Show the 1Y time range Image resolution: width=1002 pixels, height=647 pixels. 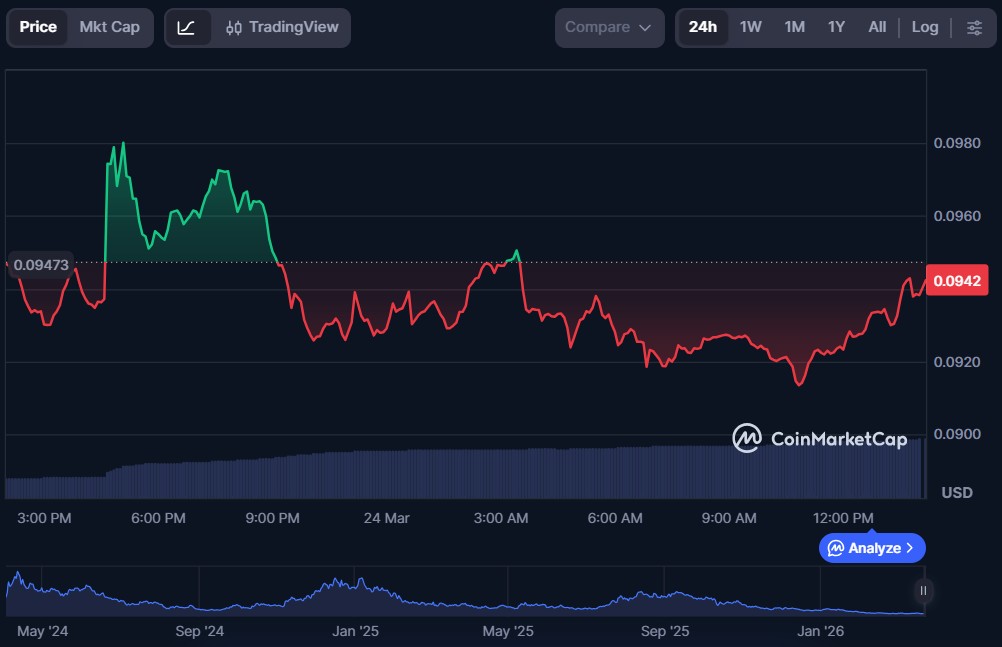(836, 27)
